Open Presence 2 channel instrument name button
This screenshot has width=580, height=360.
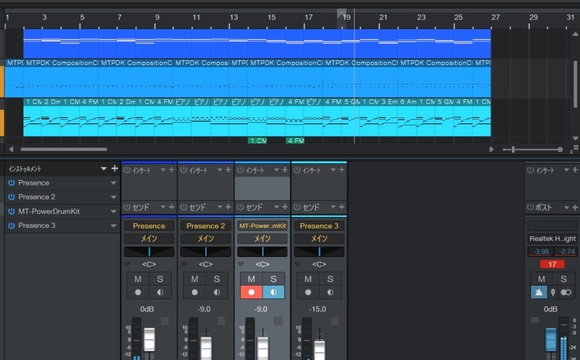click(x=206, y=226)
